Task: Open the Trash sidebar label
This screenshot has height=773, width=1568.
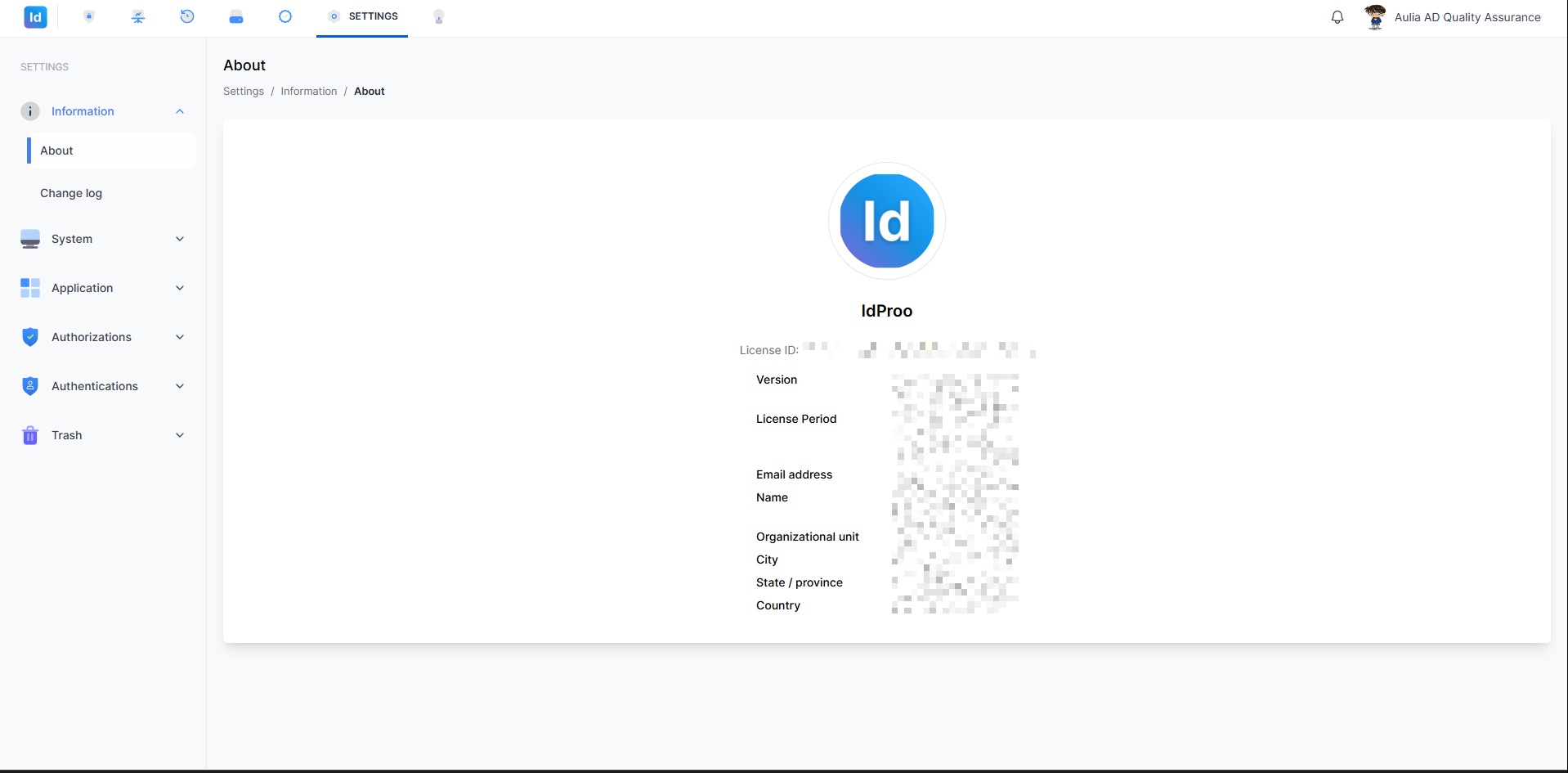Action: tap(67, 435)
